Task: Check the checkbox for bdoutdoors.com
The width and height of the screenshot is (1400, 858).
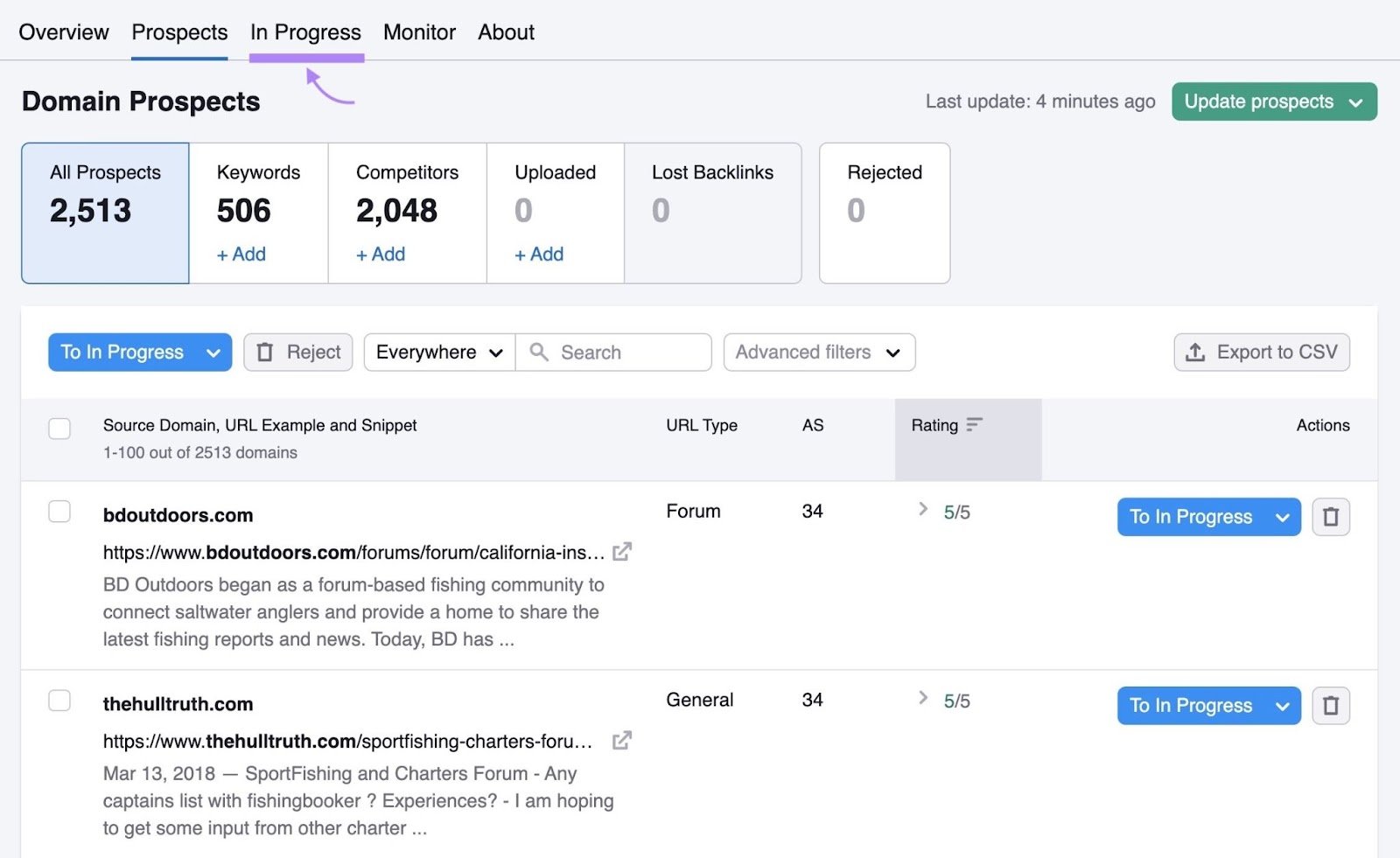Action: [59, 512]
